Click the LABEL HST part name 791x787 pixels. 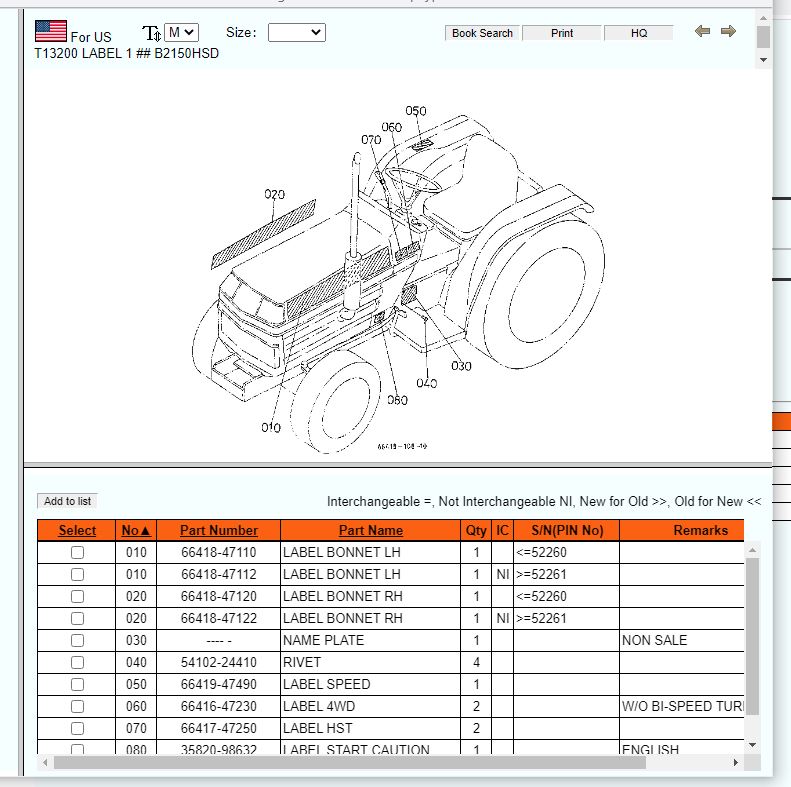pos(318,728)
